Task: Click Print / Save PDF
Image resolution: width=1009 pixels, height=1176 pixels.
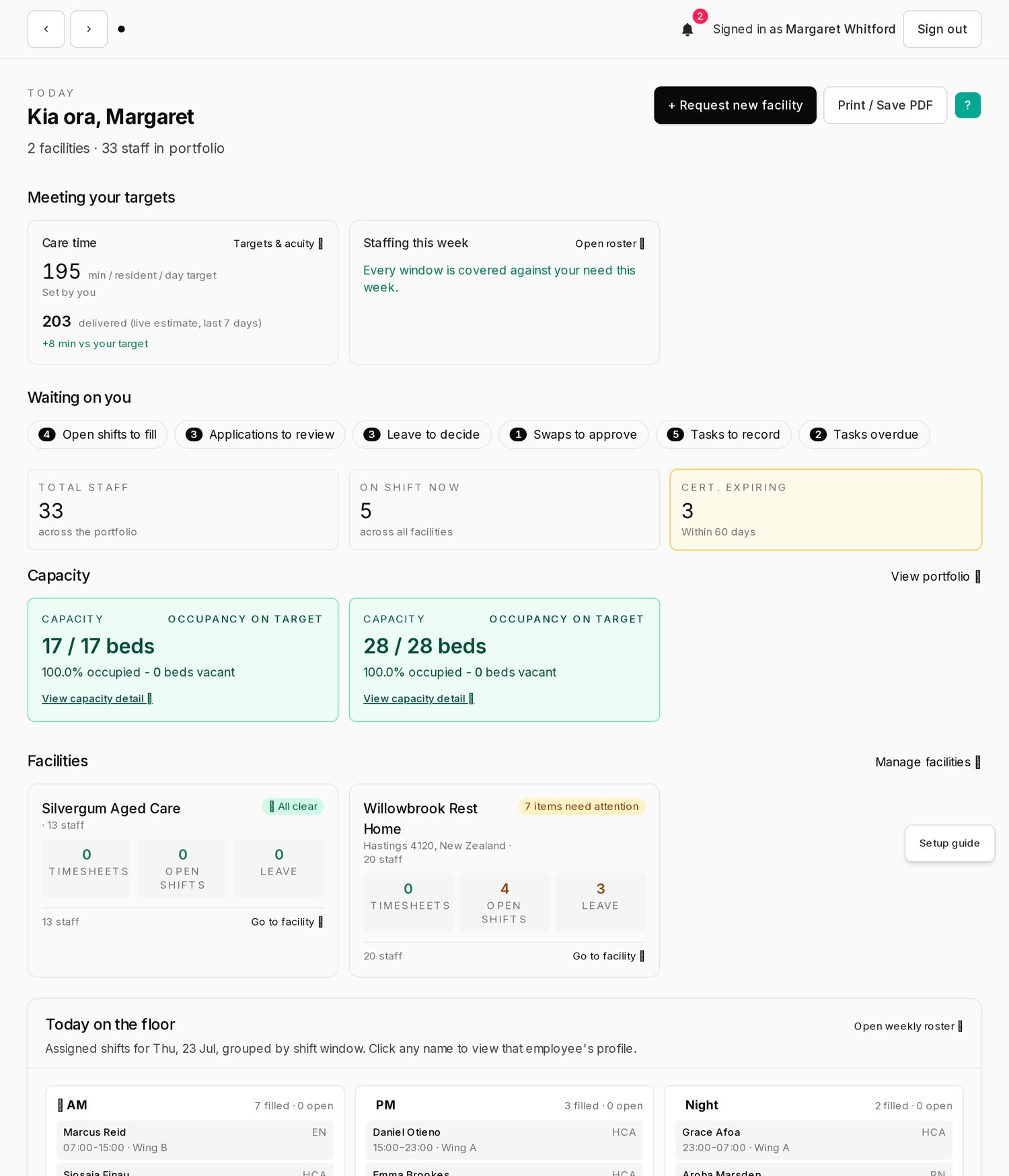Action: (x=885, y=105)
